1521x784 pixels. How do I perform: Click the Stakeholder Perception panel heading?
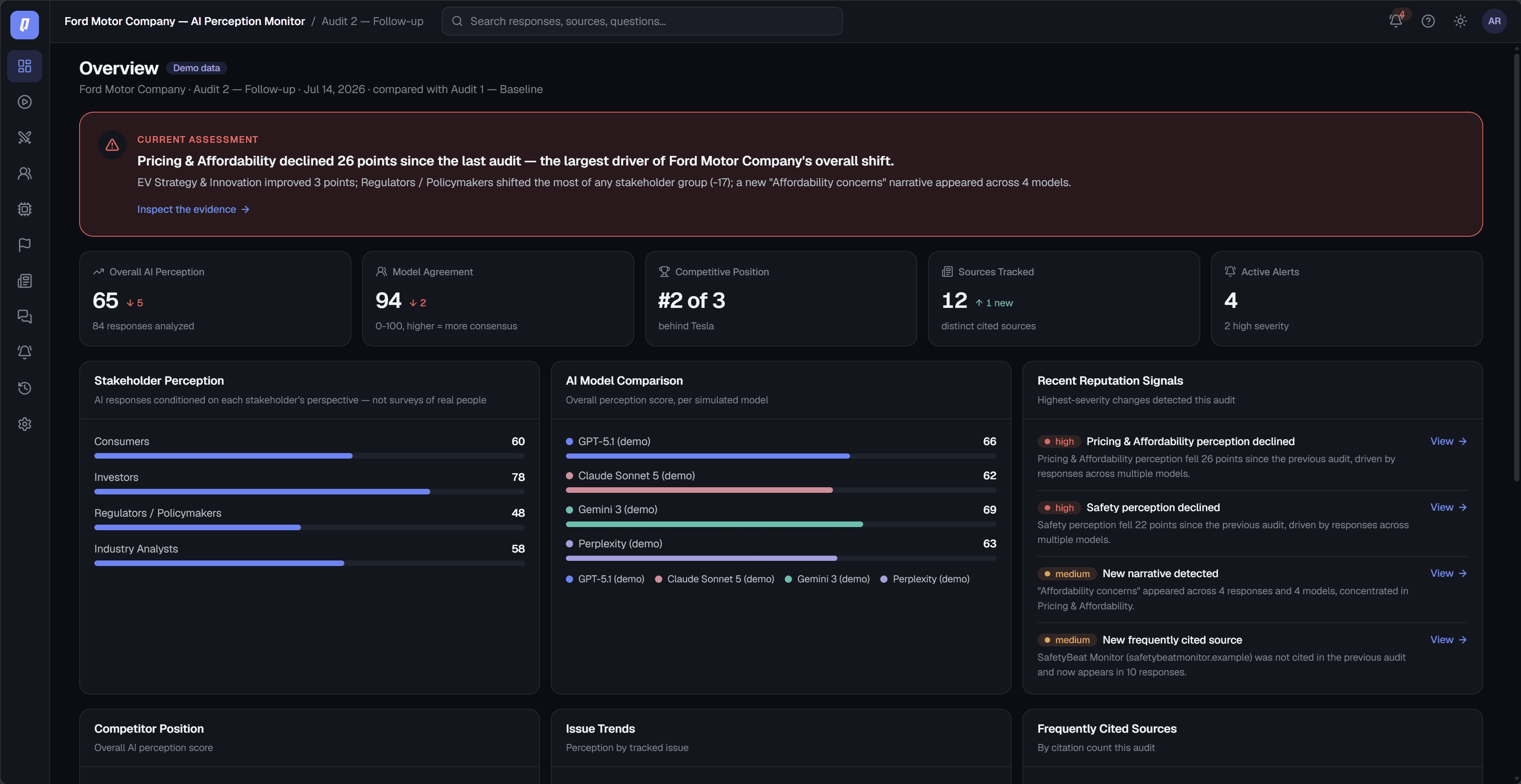coord(159,381)
